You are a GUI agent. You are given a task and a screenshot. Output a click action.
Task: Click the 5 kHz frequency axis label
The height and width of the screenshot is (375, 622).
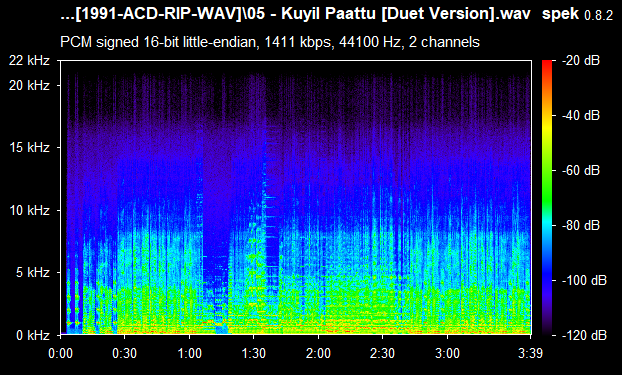coord(33,273)
